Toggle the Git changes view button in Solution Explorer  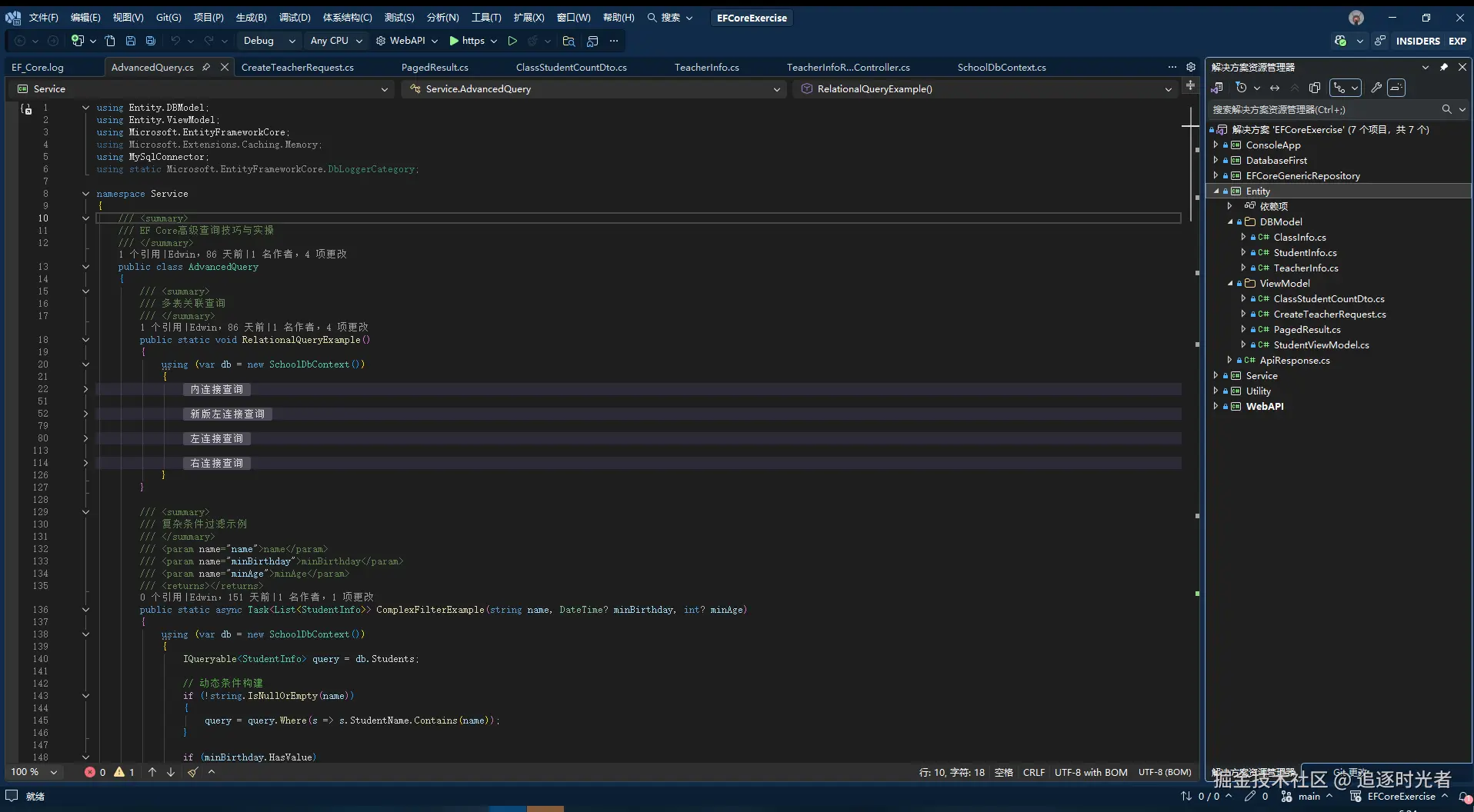pos(1346,88)
